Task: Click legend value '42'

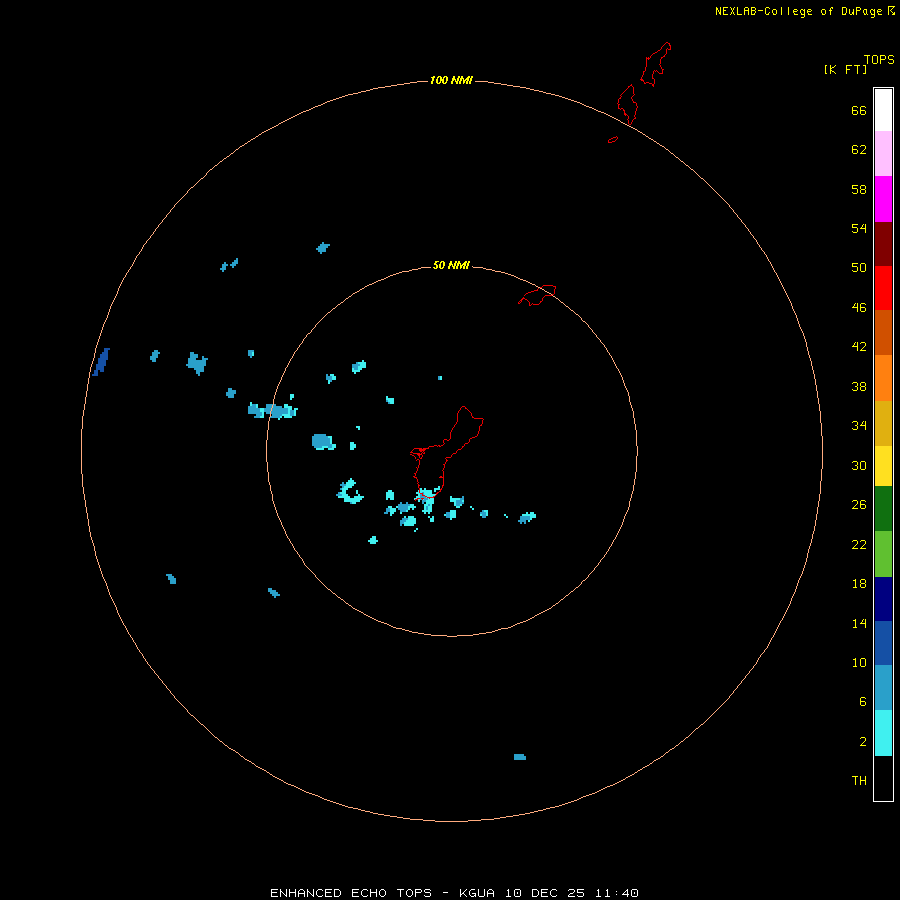Action: 859,347
